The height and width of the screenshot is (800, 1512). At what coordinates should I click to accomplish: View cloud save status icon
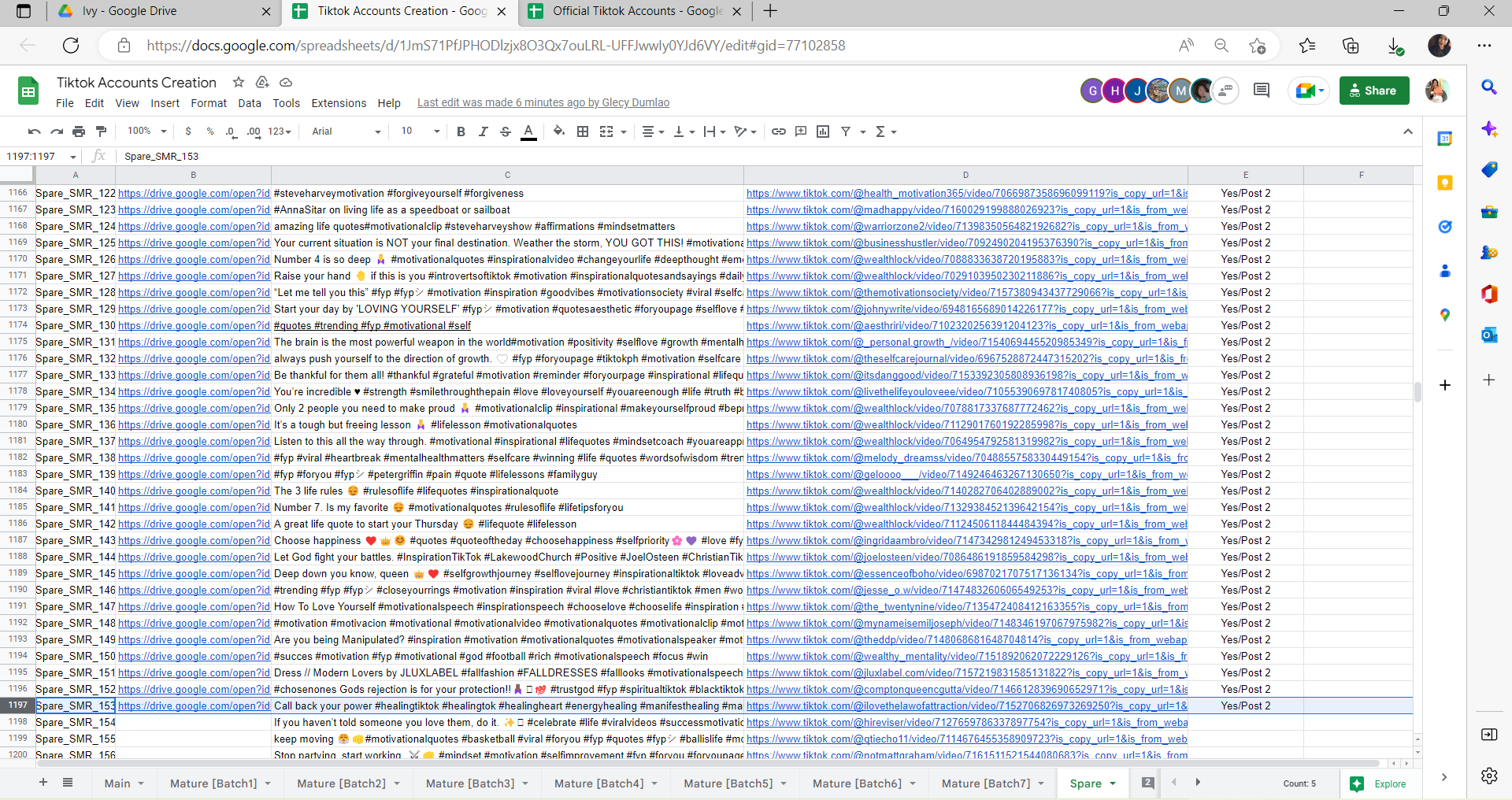pos(286,82)
